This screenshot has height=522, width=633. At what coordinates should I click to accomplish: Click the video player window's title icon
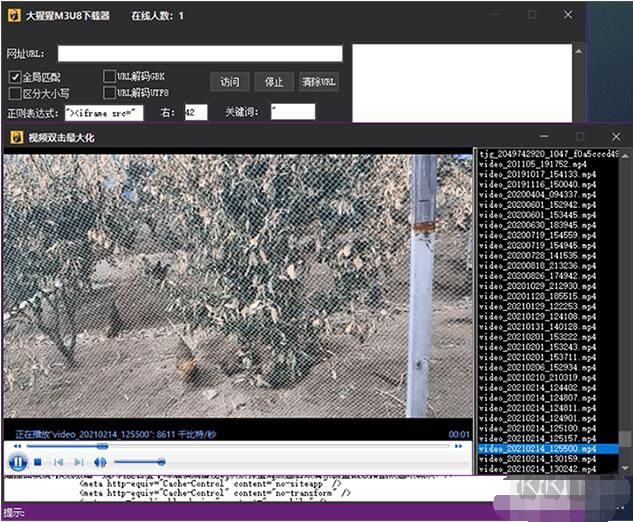pyautogui.click(x=15, y=137)
